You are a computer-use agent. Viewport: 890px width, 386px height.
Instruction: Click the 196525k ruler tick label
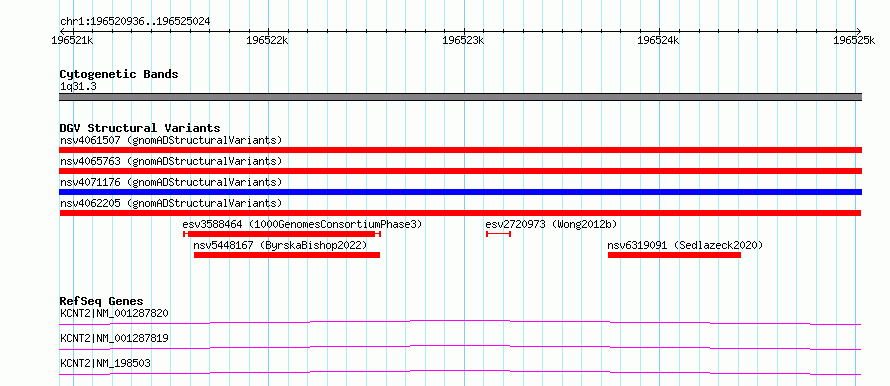(854, 41)
